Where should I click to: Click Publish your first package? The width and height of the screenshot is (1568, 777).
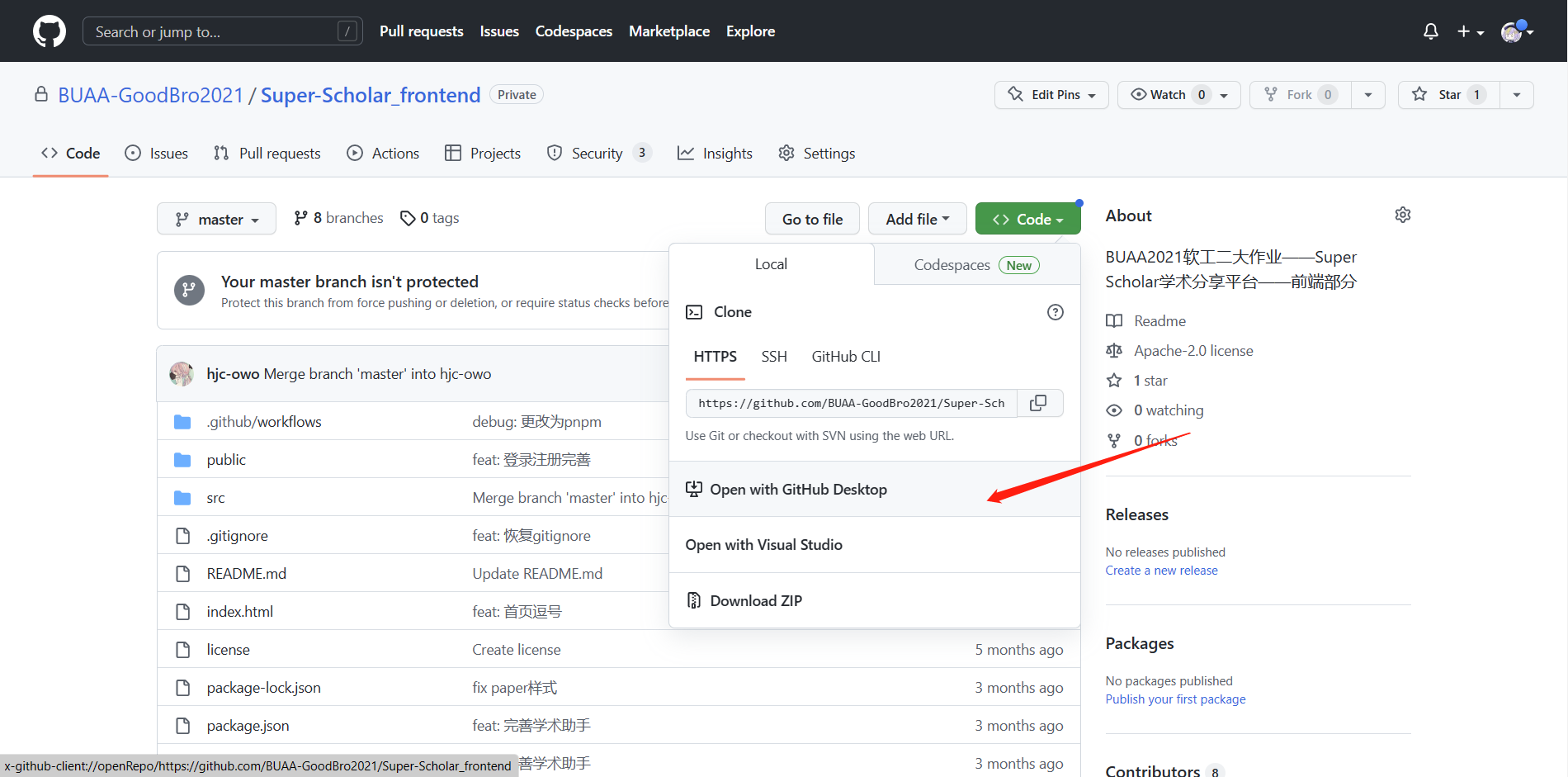coord(1176,699)
